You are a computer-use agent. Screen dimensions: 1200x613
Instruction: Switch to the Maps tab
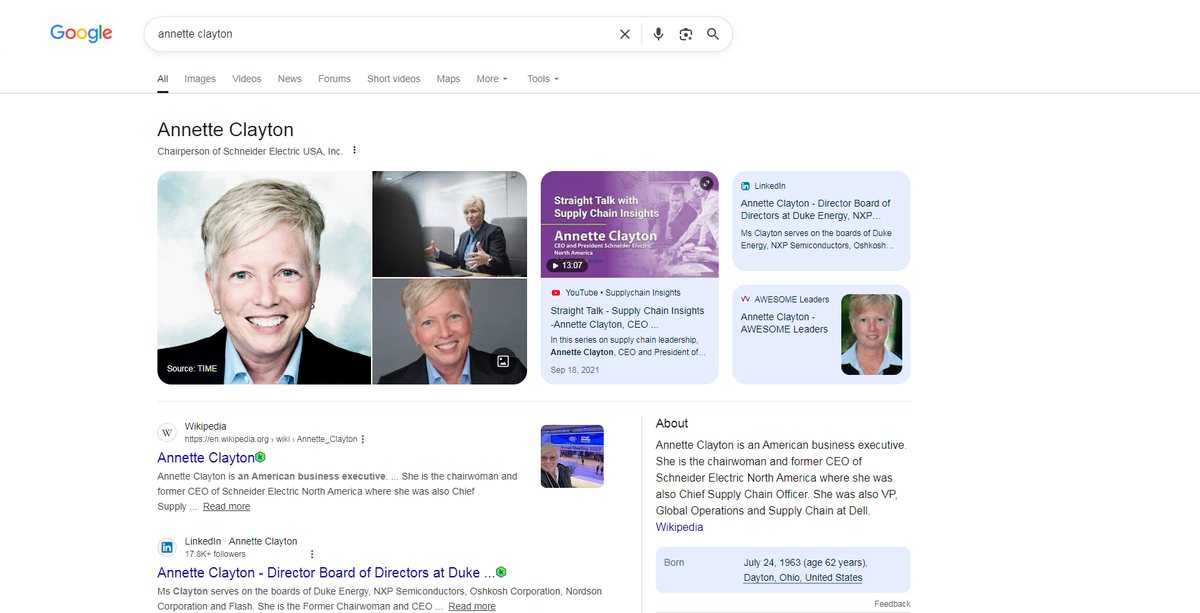448,79
